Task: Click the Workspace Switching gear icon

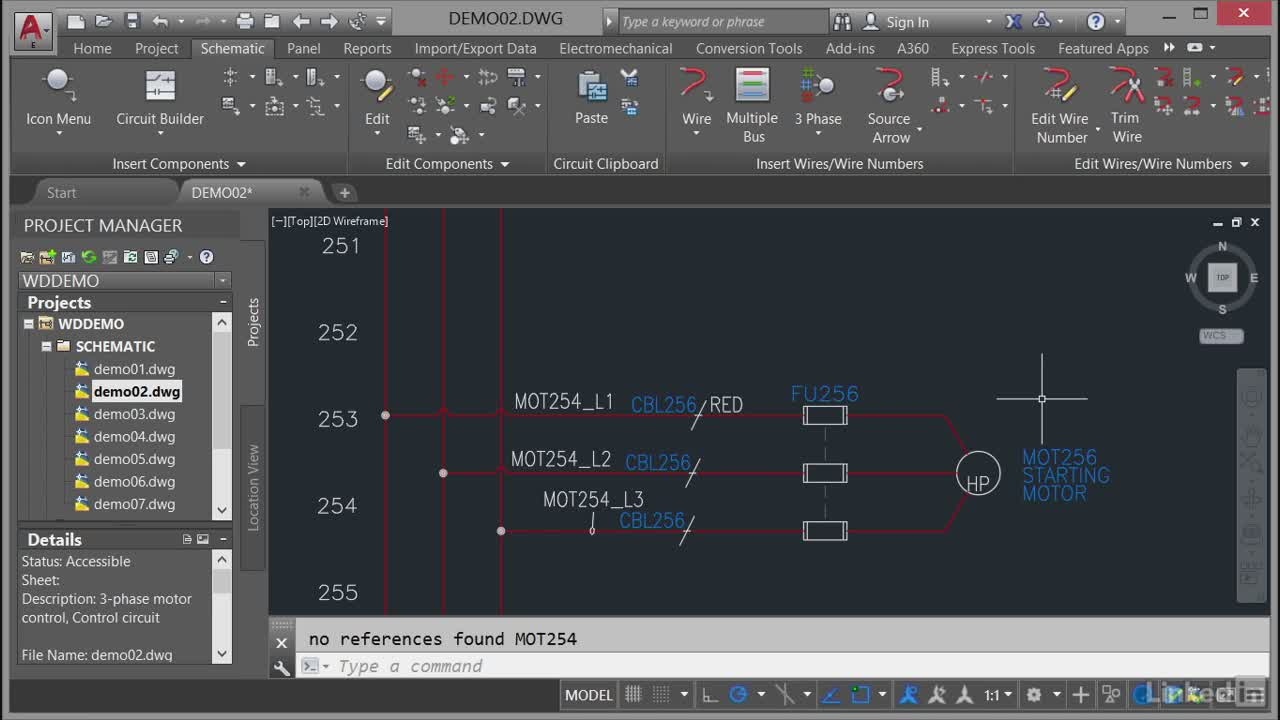Action: [1033, 694]
